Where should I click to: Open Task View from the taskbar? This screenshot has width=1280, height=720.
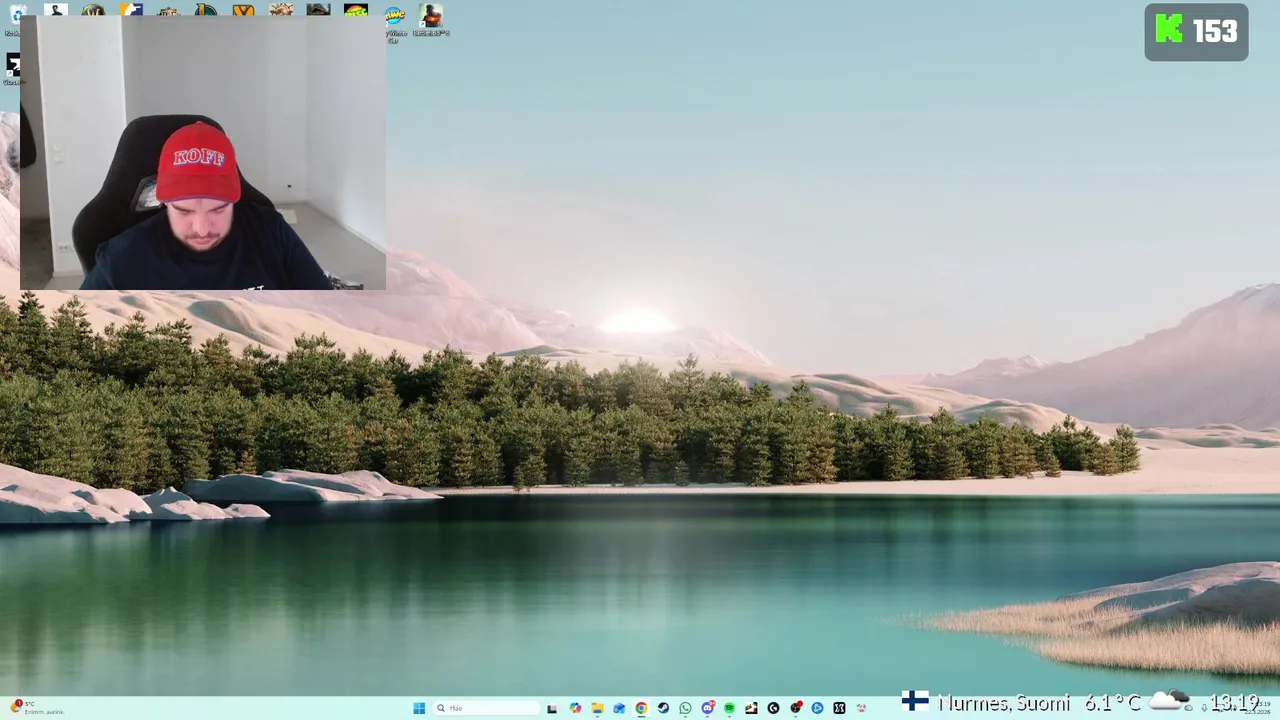[x=552, y=708]
